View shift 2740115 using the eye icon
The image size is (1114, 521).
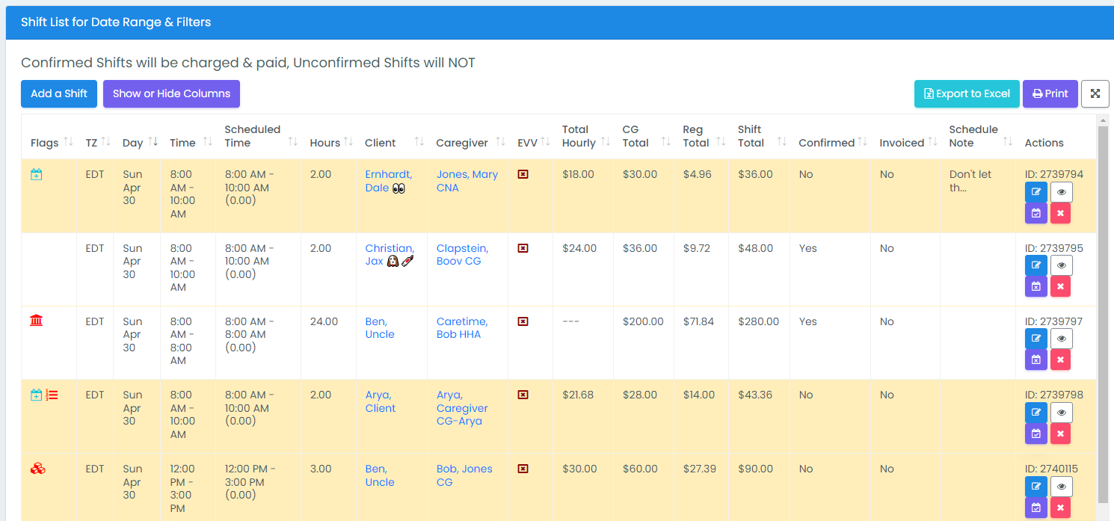1061,486
